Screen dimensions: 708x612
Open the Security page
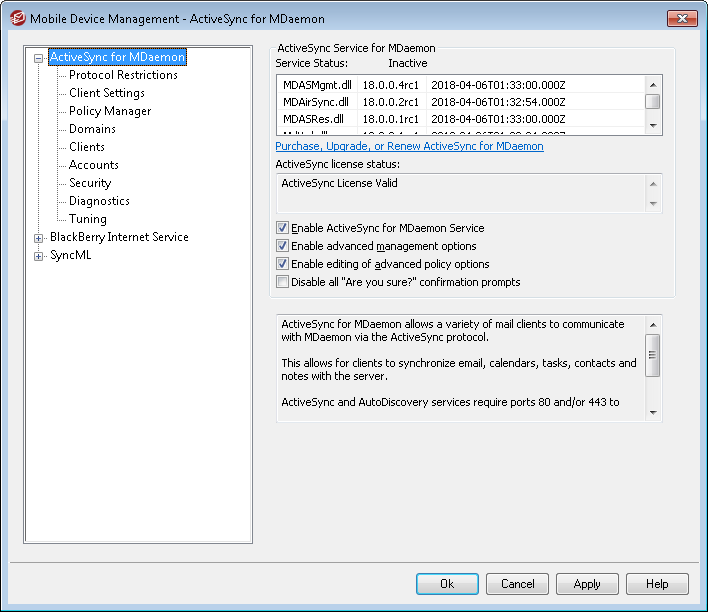pos(90,183)
